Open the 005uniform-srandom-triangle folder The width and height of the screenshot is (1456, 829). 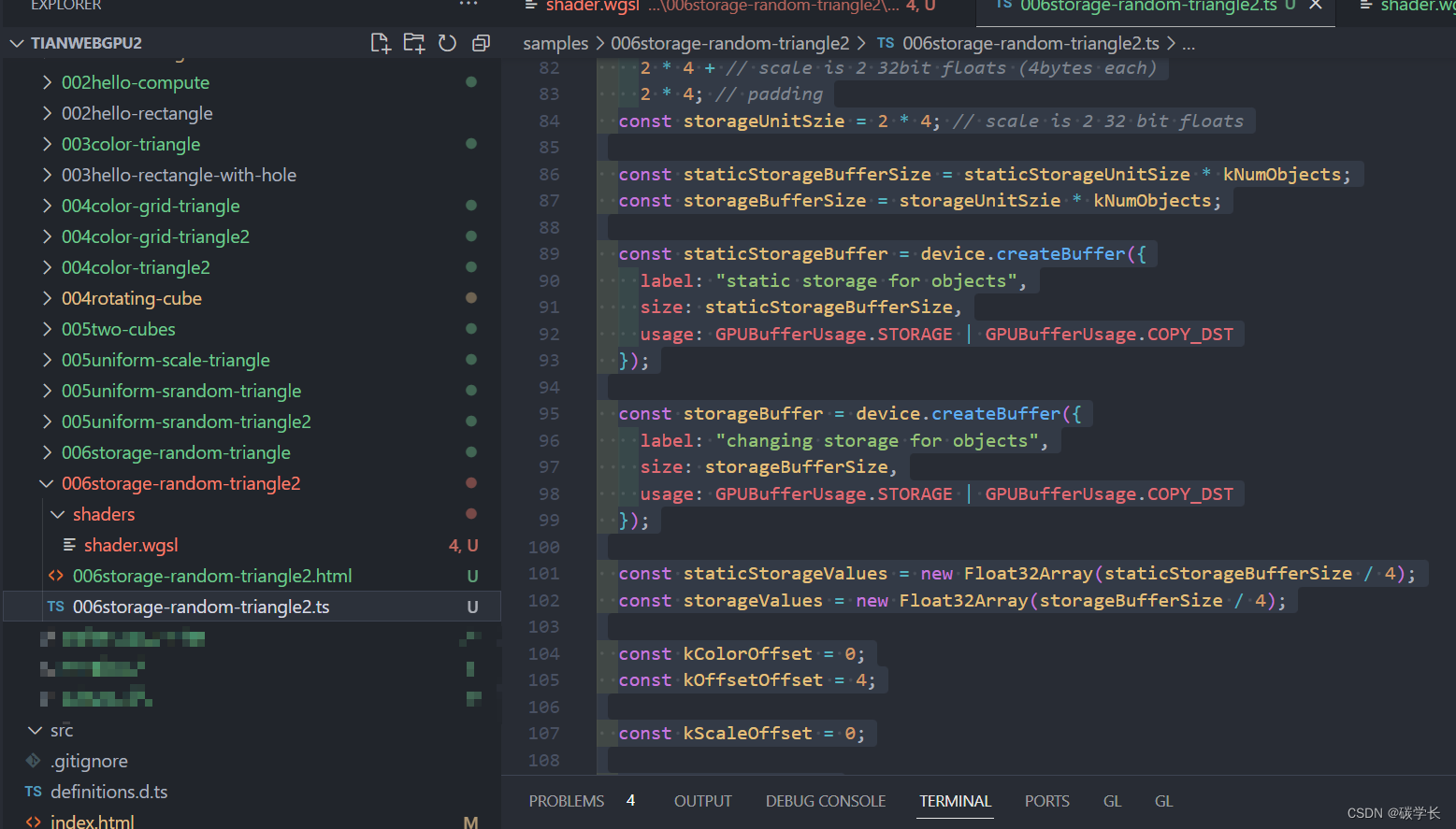pyautogui.click(x=181, y=391)
